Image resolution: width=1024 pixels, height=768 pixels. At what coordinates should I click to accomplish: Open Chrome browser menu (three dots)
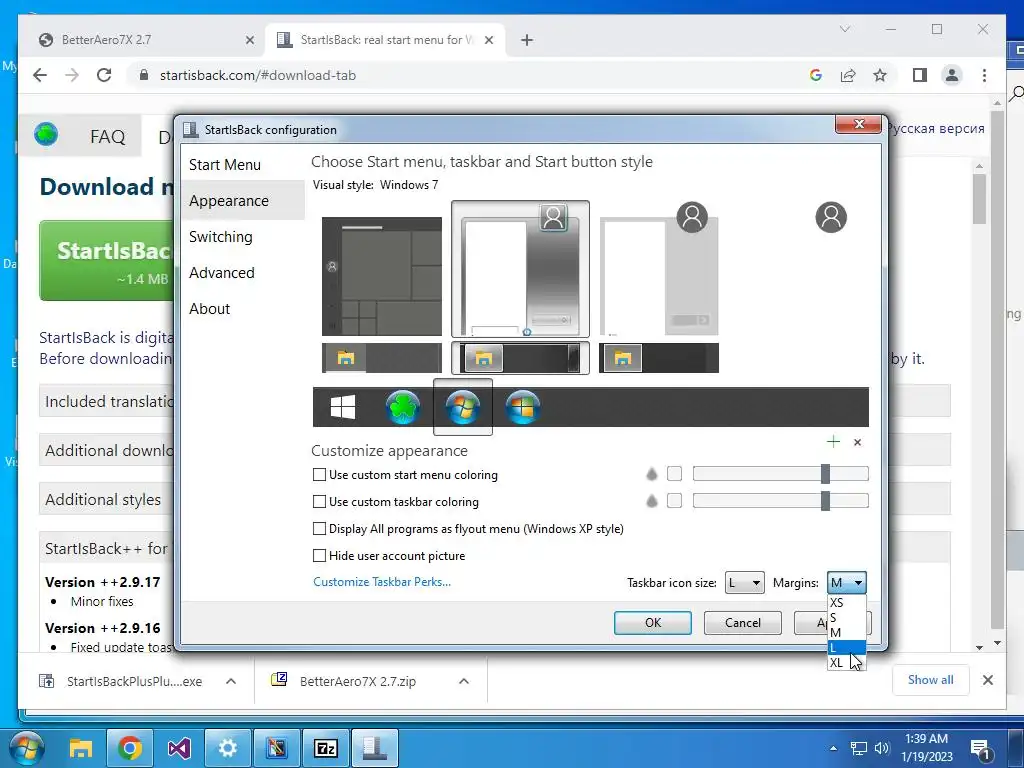coord(984,75)
